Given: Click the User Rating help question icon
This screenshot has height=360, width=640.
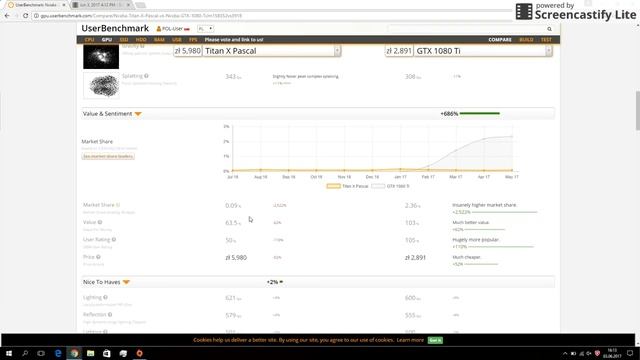Looking at the screenshot, I should (114, 240).
